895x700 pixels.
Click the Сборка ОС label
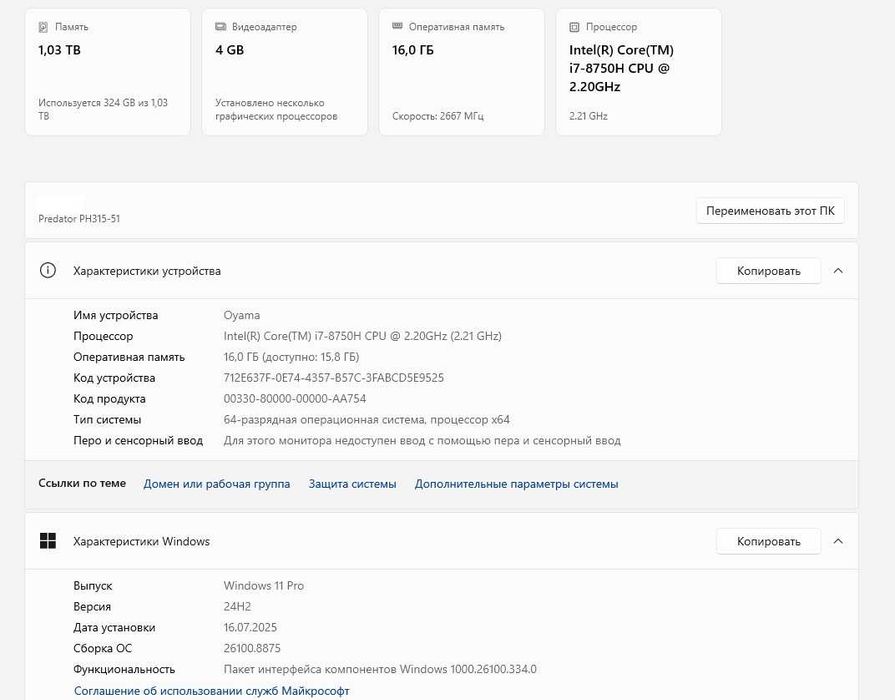tap(102, 648)
